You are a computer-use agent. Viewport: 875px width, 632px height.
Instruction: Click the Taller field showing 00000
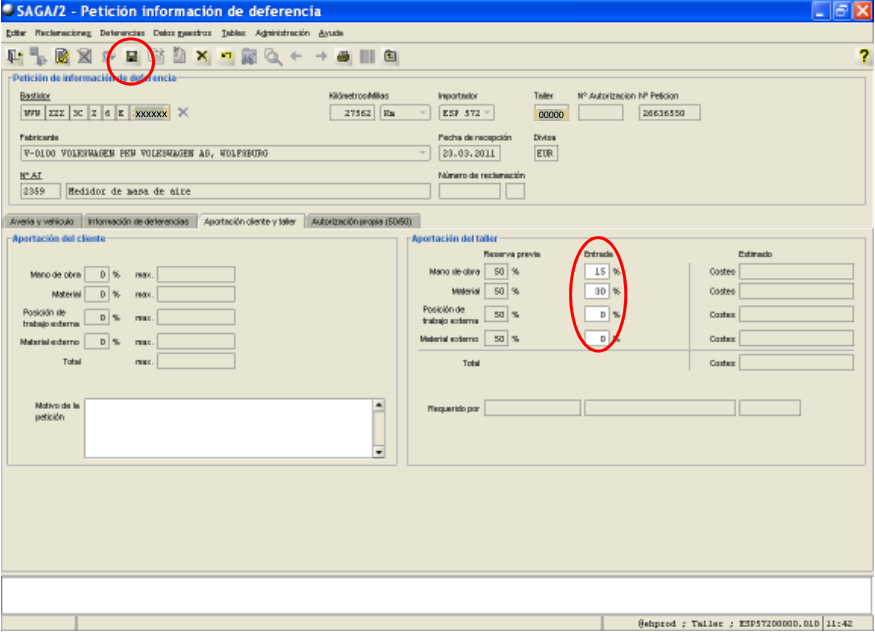tap(551, 114)
